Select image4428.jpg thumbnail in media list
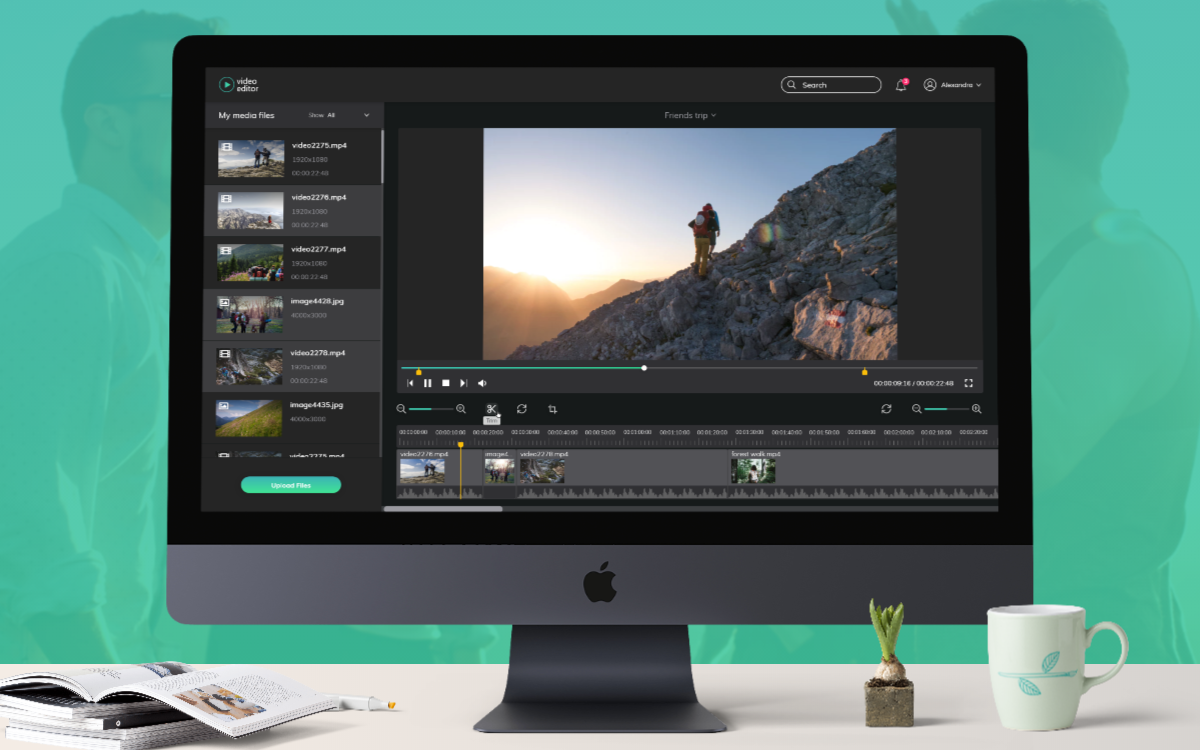 coord(250,314)
